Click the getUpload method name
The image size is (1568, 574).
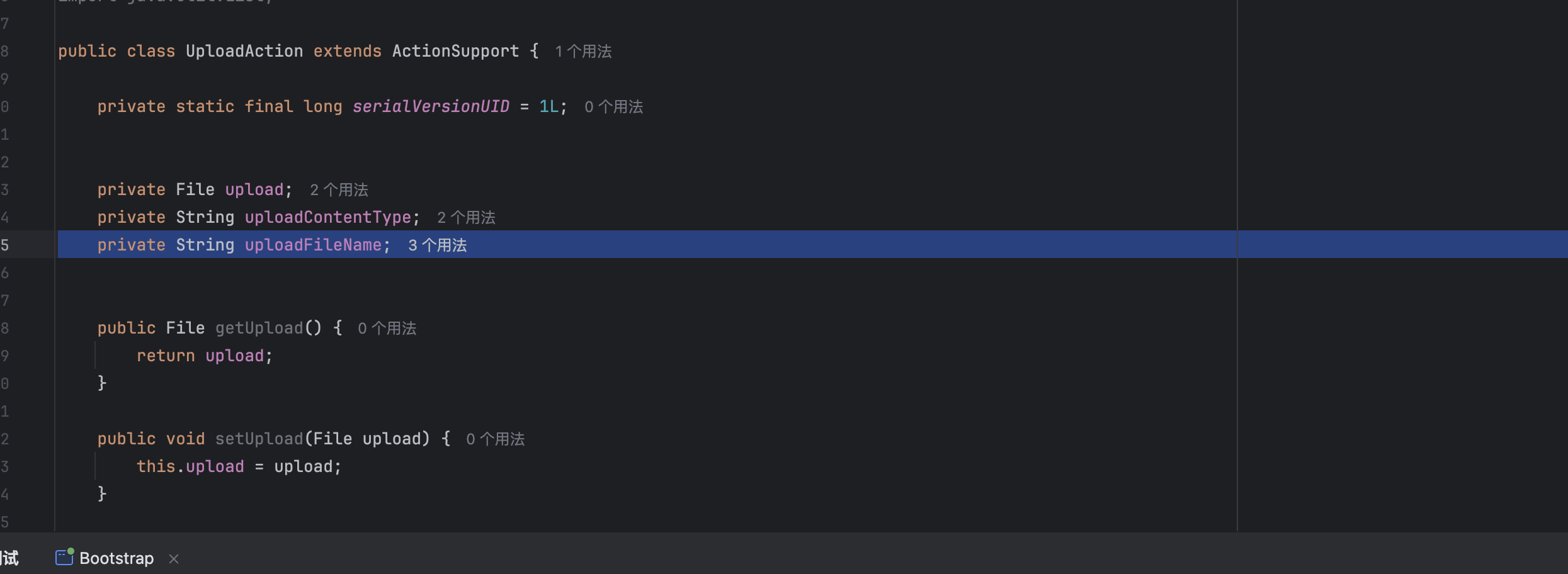click(259, 329)
